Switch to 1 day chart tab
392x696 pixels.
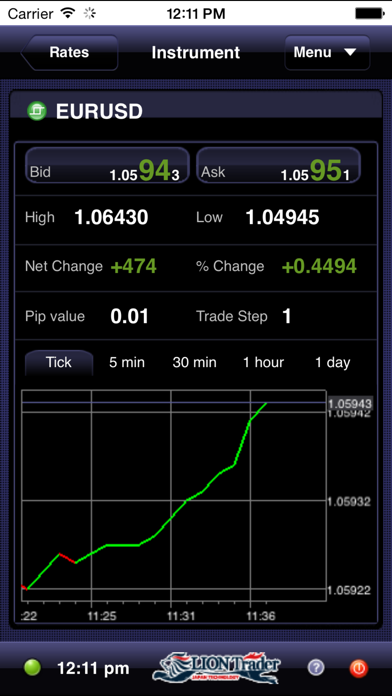[x=333, y=363]
